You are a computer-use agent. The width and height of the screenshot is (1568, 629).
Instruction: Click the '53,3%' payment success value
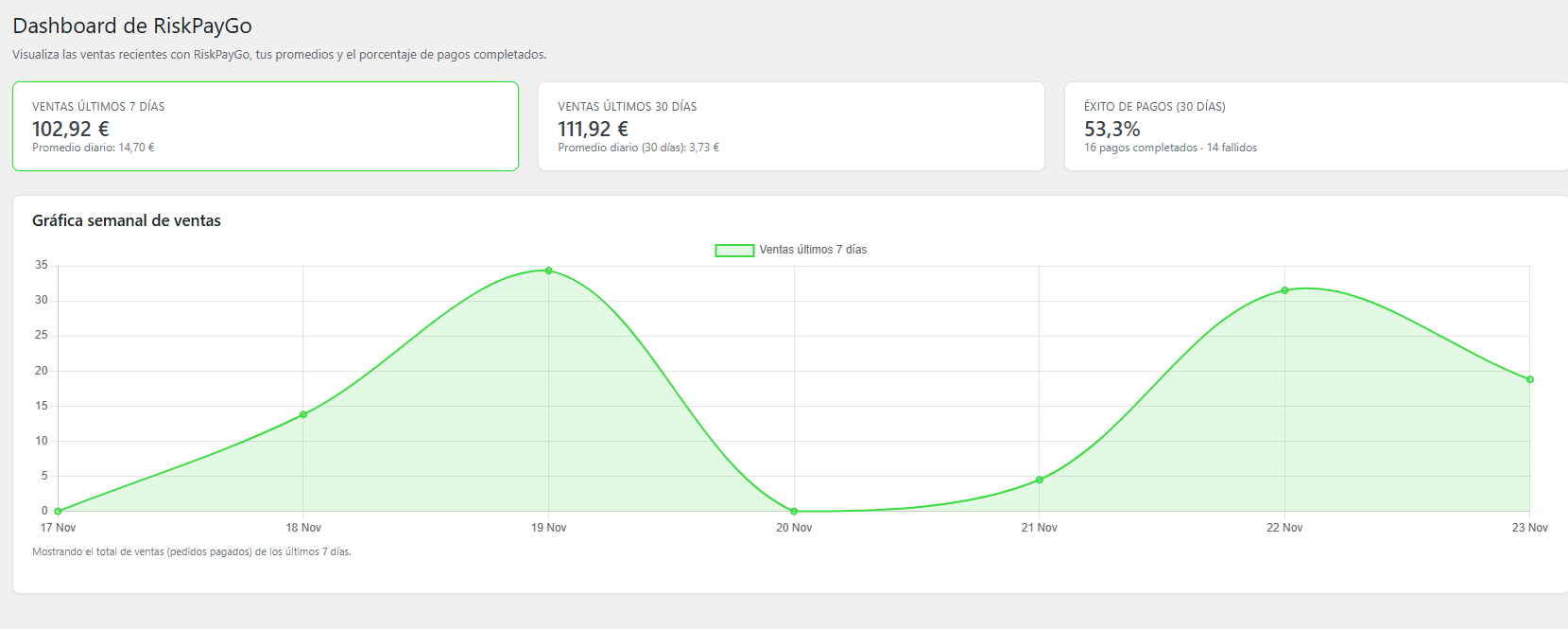point(1111,129)
